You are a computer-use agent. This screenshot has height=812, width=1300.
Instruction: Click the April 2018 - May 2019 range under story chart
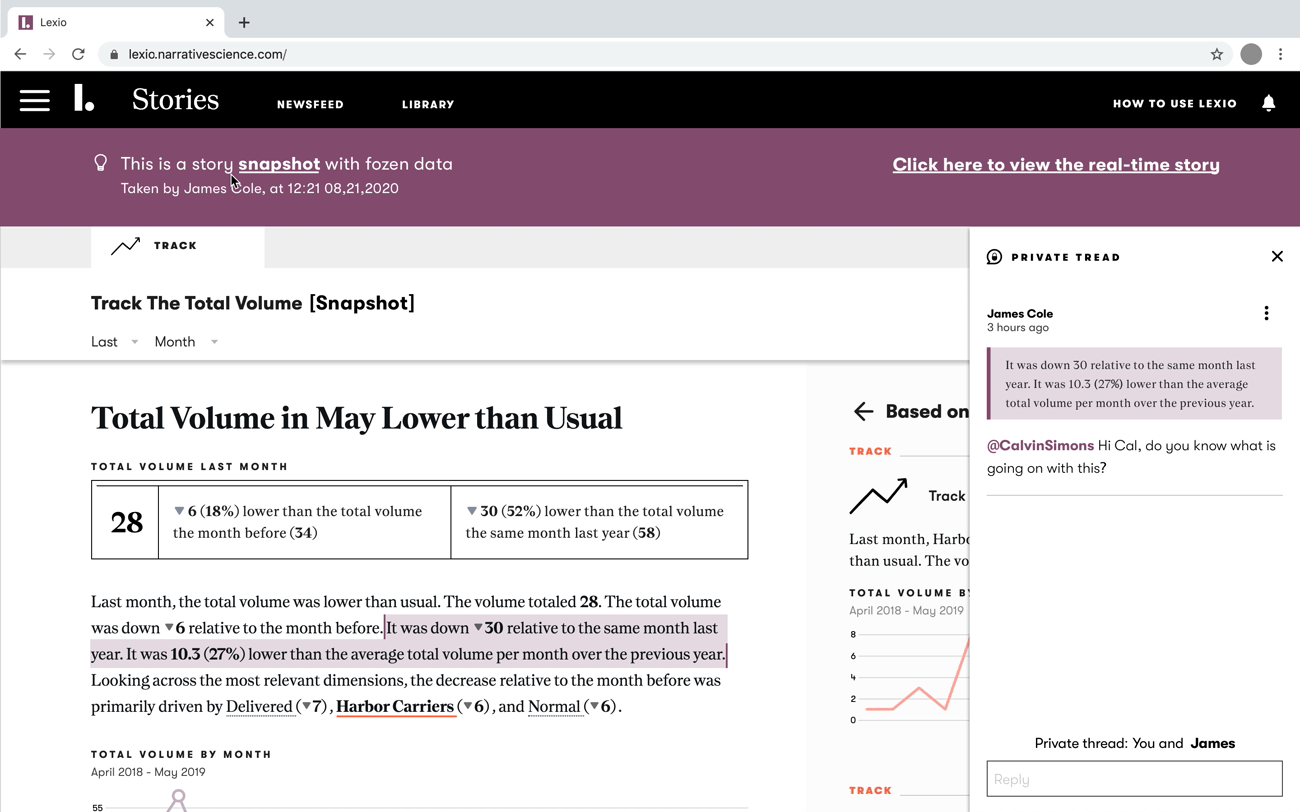point(148,772)
